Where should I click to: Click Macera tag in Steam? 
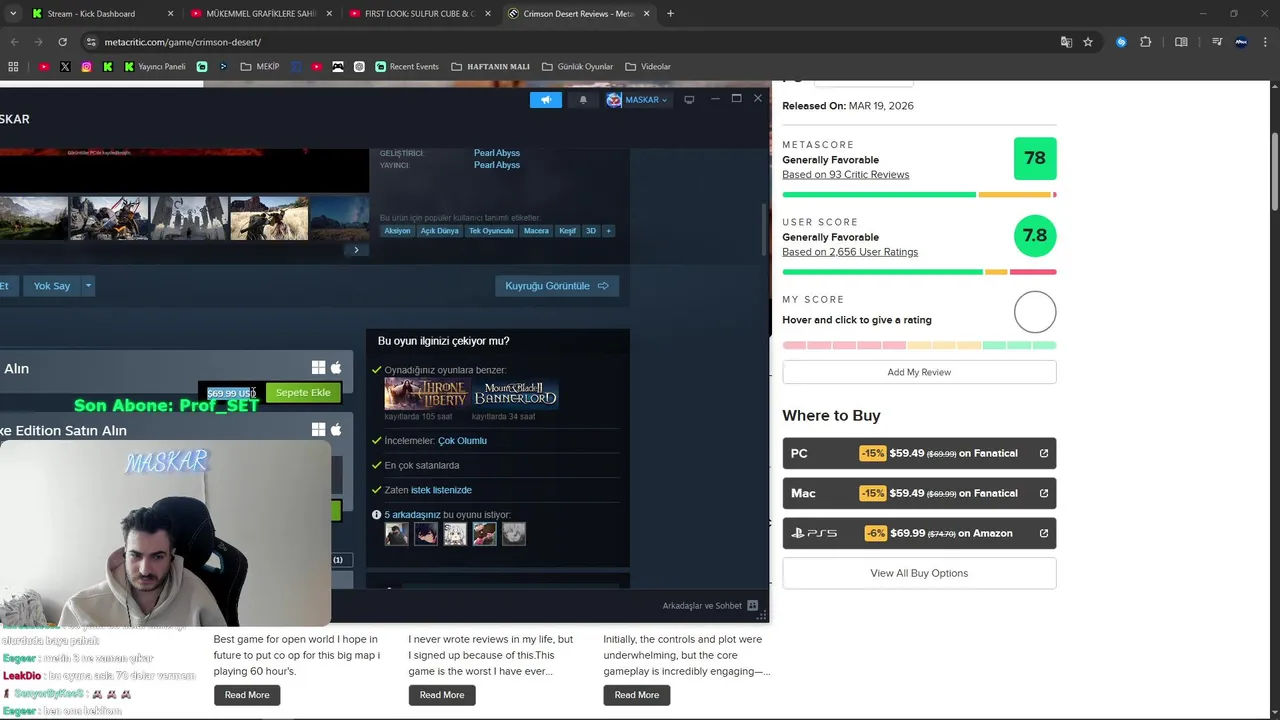click(x=537, y=231)
